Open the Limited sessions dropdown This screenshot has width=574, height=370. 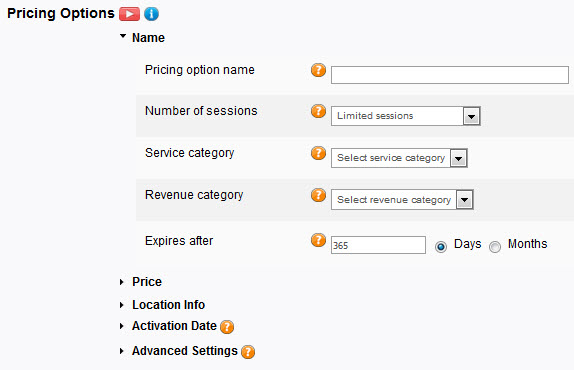pyautogui.click(x=406, y=116)
